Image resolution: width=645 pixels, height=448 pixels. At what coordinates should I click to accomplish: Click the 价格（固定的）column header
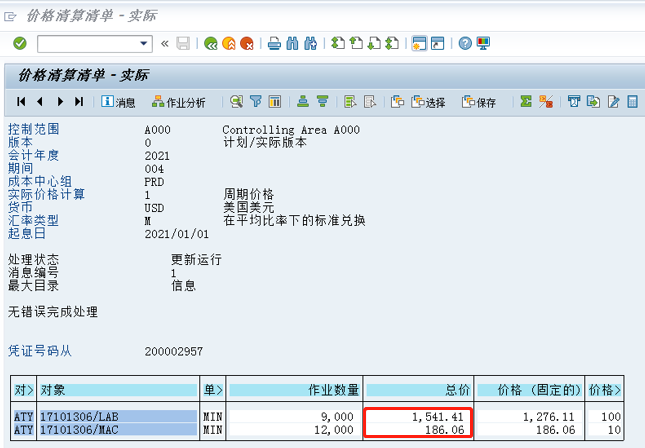click(529, 390)
